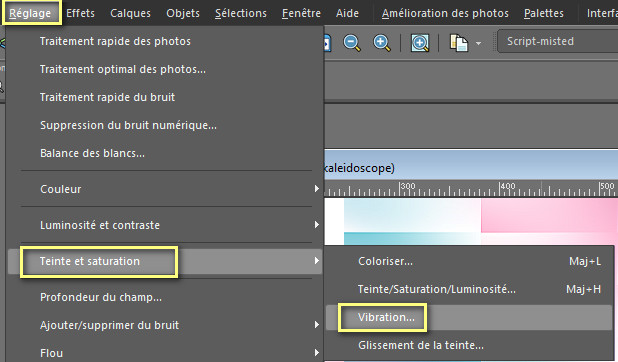
Task: Expand the Luminosité et contraste submenu arrow
Action: point(316,225)
